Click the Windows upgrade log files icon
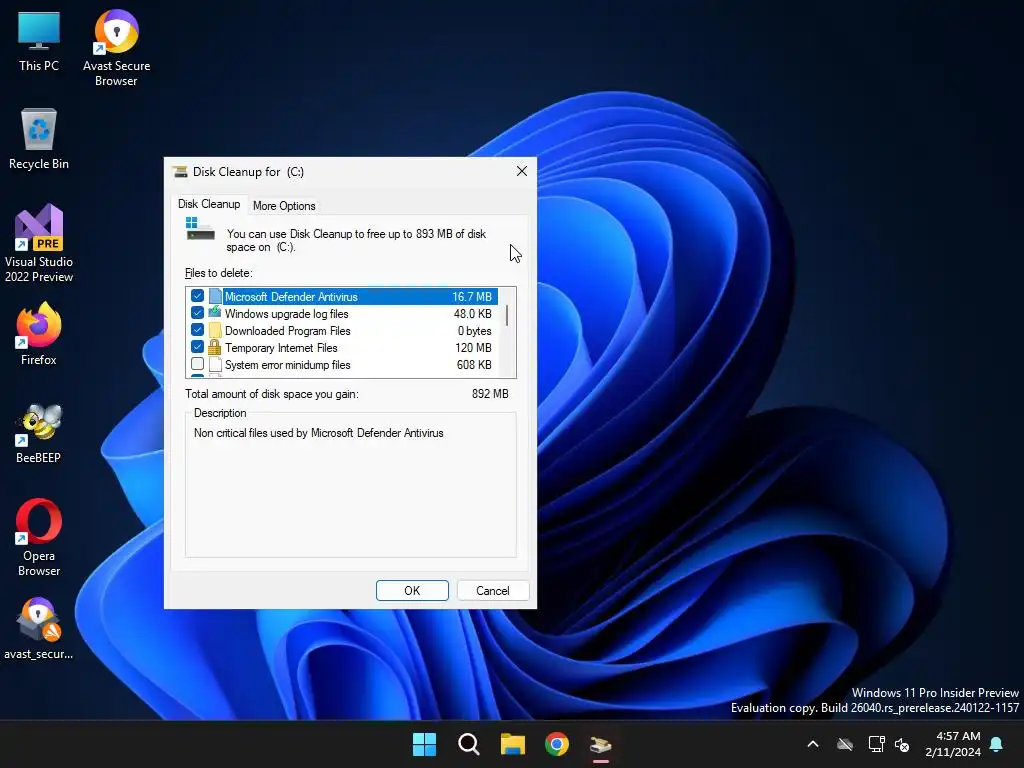 [x=215, y=313]
